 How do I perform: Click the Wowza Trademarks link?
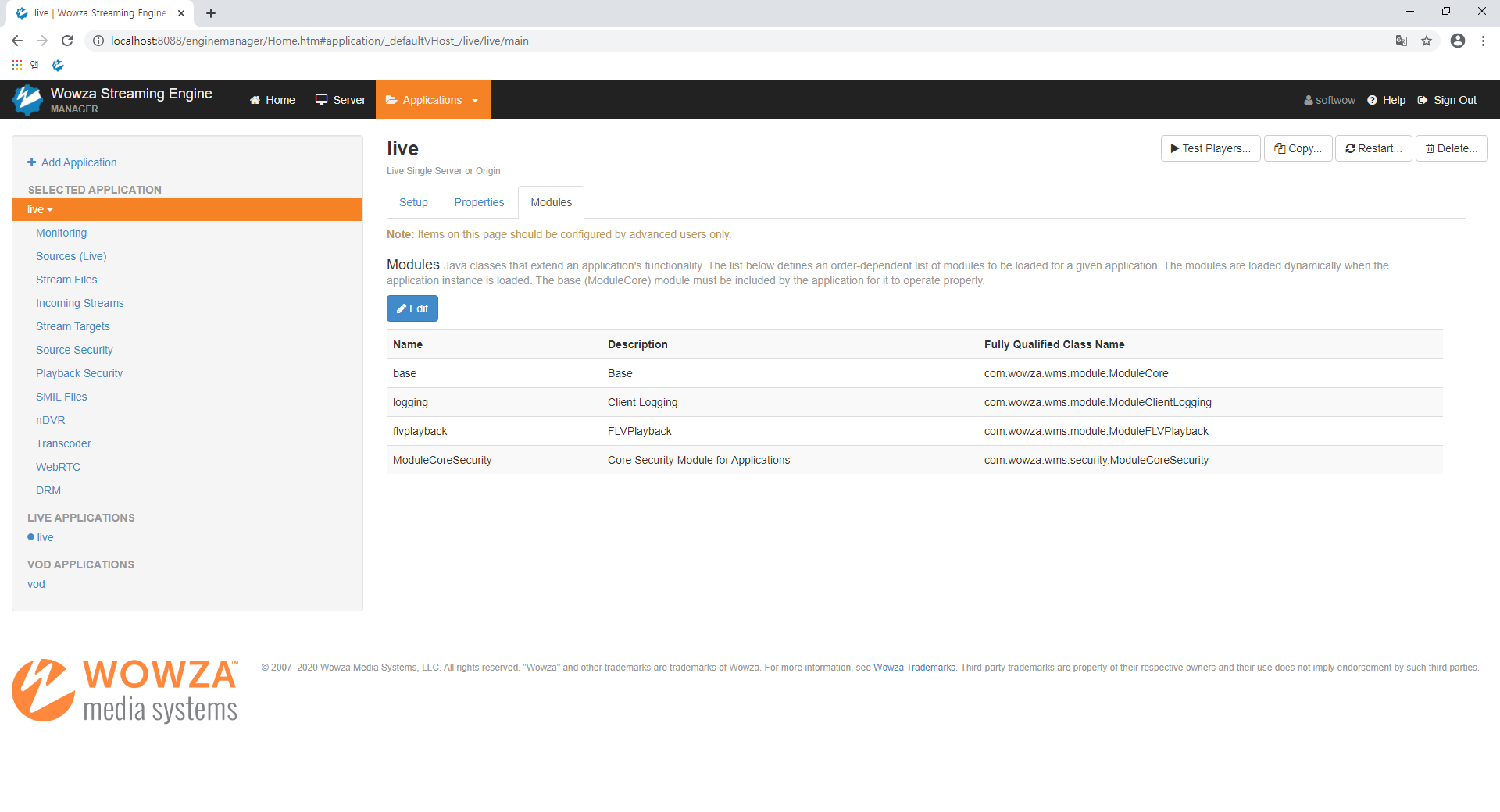pyautogui.click(x=914, y=668)
